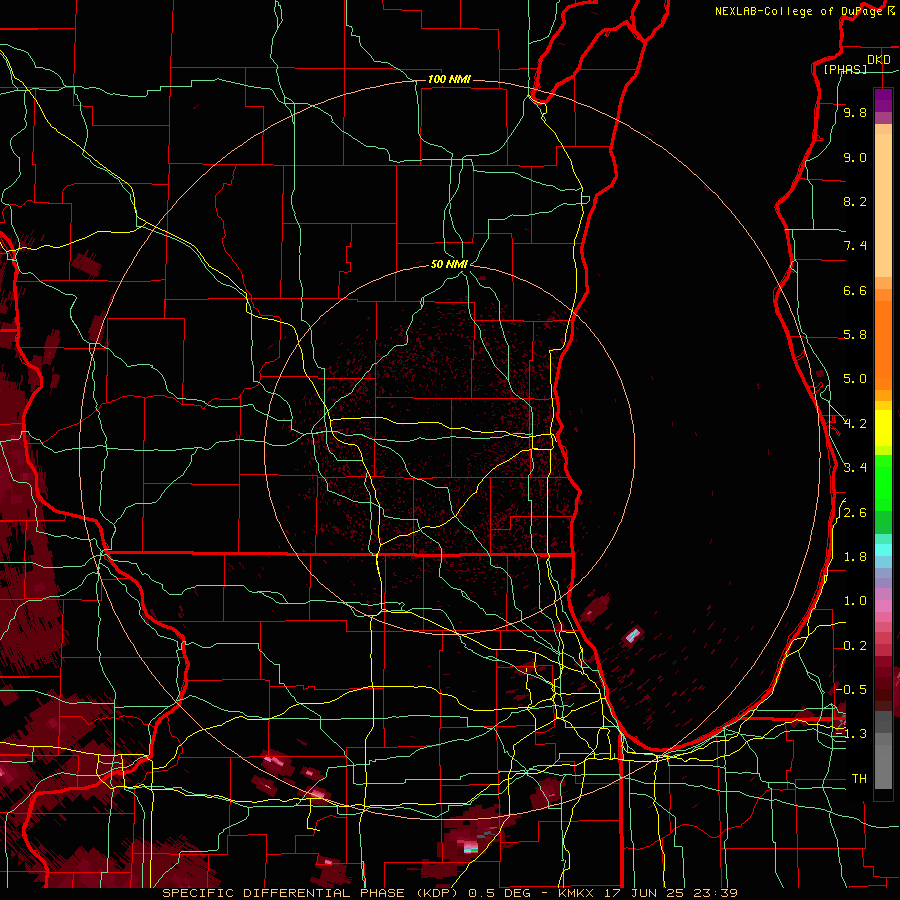Pick the 2.6 scale label

pos(855,513)
